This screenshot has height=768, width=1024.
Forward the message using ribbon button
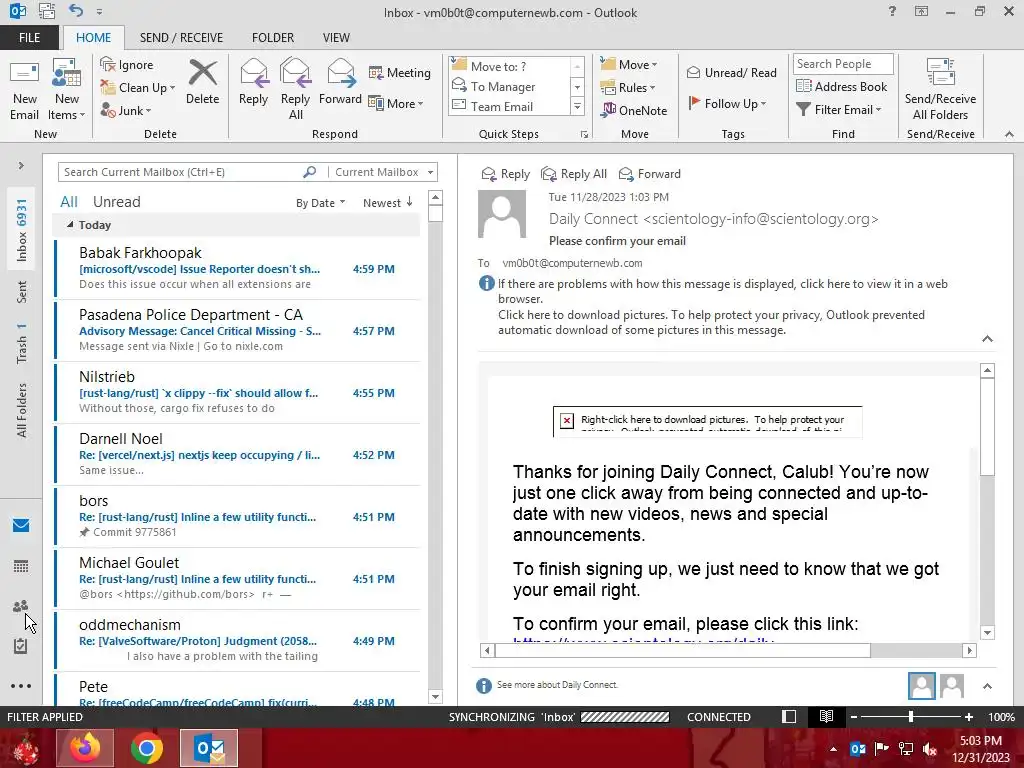pos(340,82)
